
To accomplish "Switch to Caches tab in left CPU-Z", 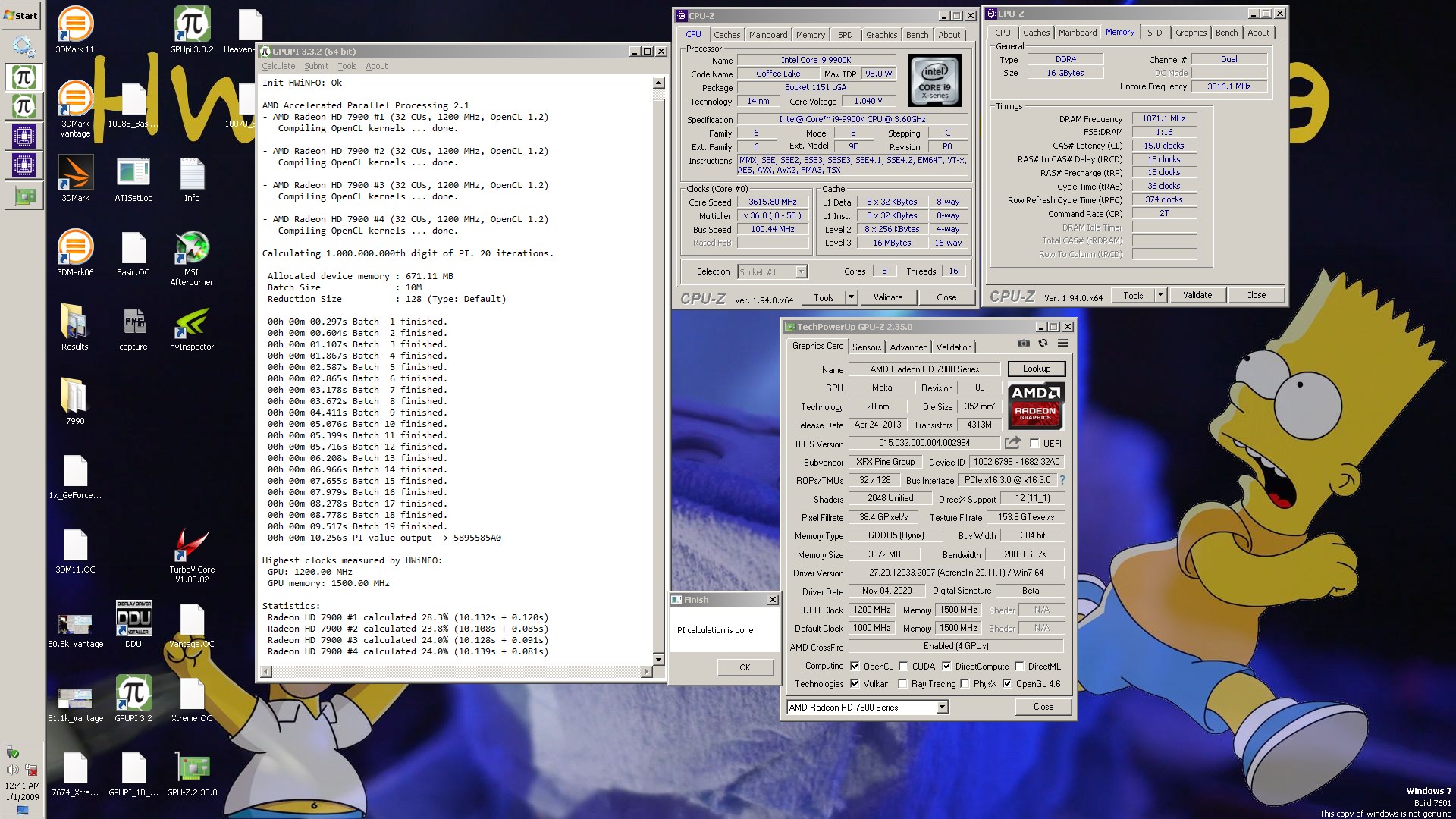I will (726, 35).
